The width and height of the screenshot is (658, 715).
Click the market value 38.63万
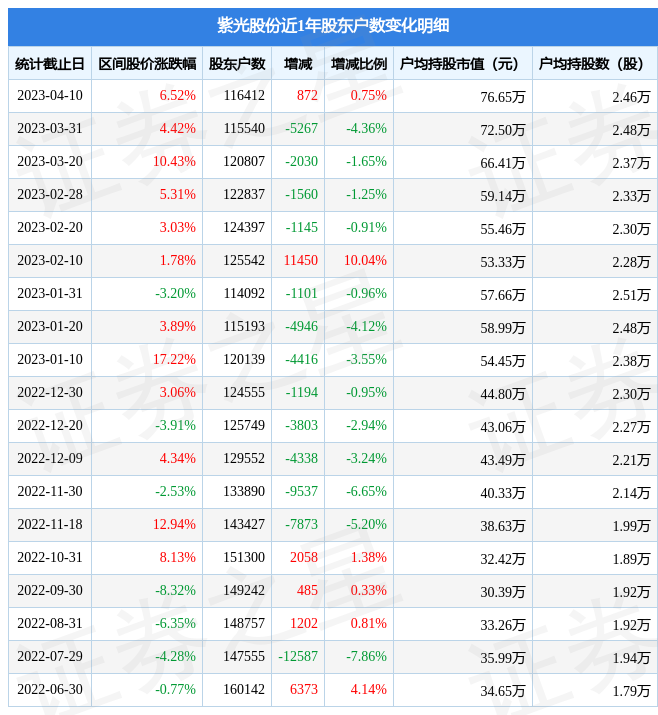pyautogui.click(x=503, y=526)
